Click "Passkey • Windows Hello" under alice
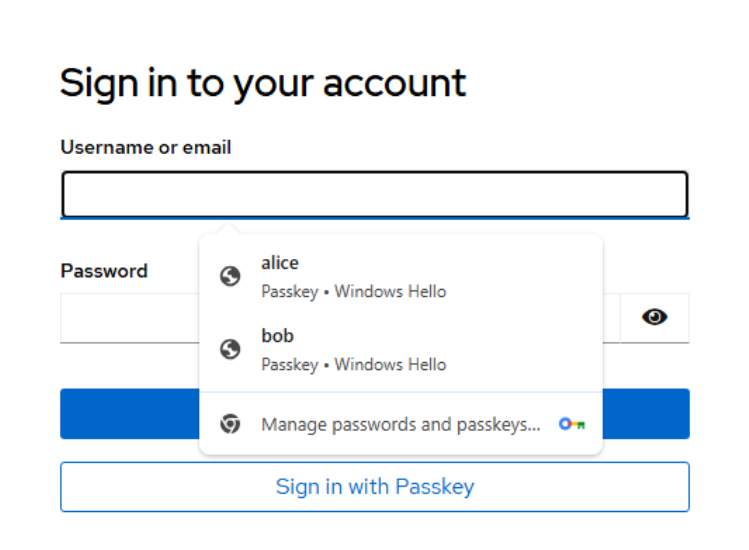 [353, 292]
